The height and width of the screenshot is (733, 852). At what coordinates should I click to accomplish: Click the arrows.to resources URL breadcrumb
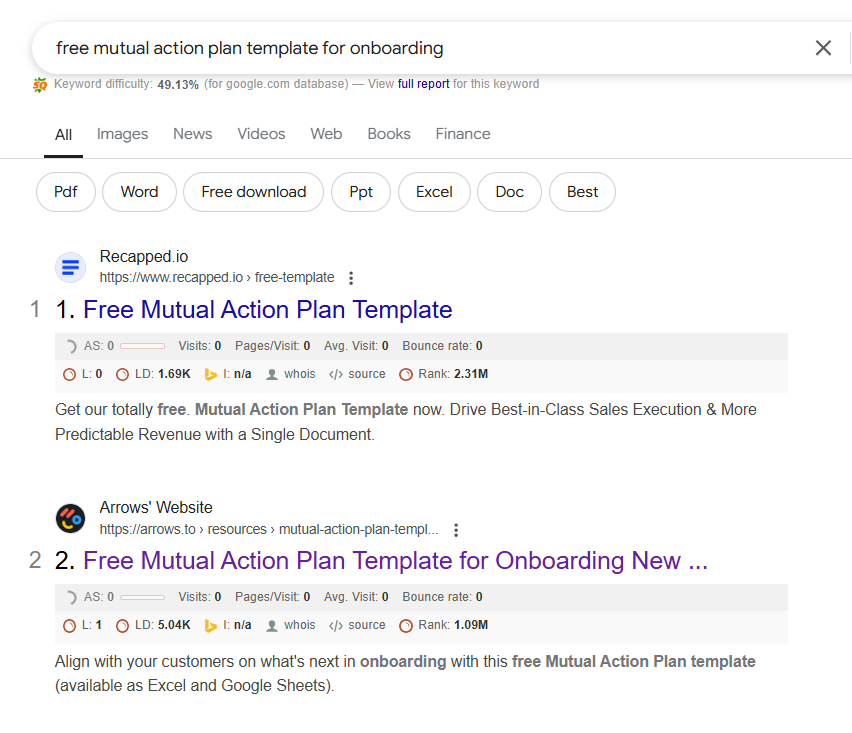[x=269, y=529]
